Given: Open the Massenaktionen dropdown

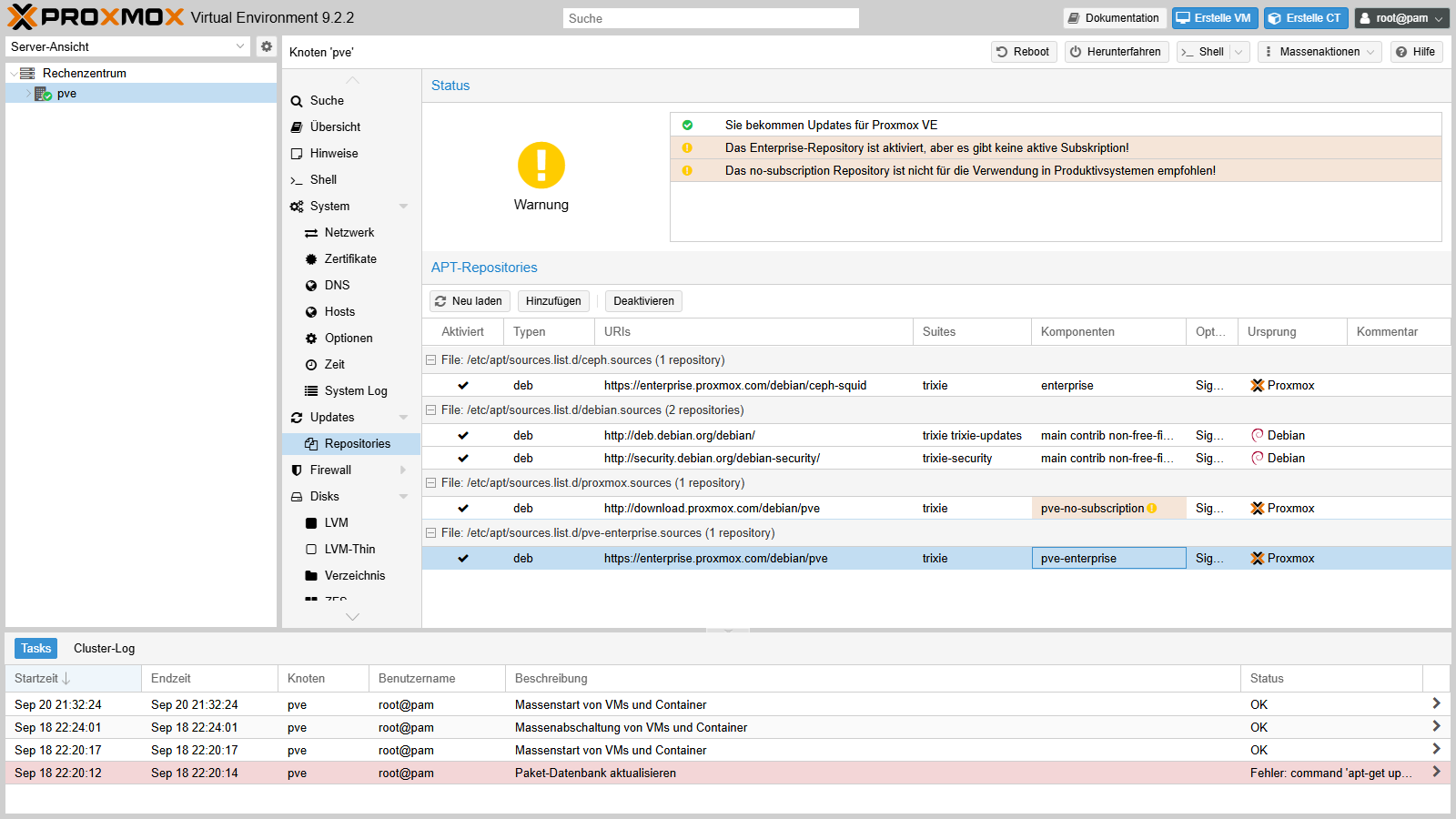Looking at the screenshot, I should (x=1319, y=52).
